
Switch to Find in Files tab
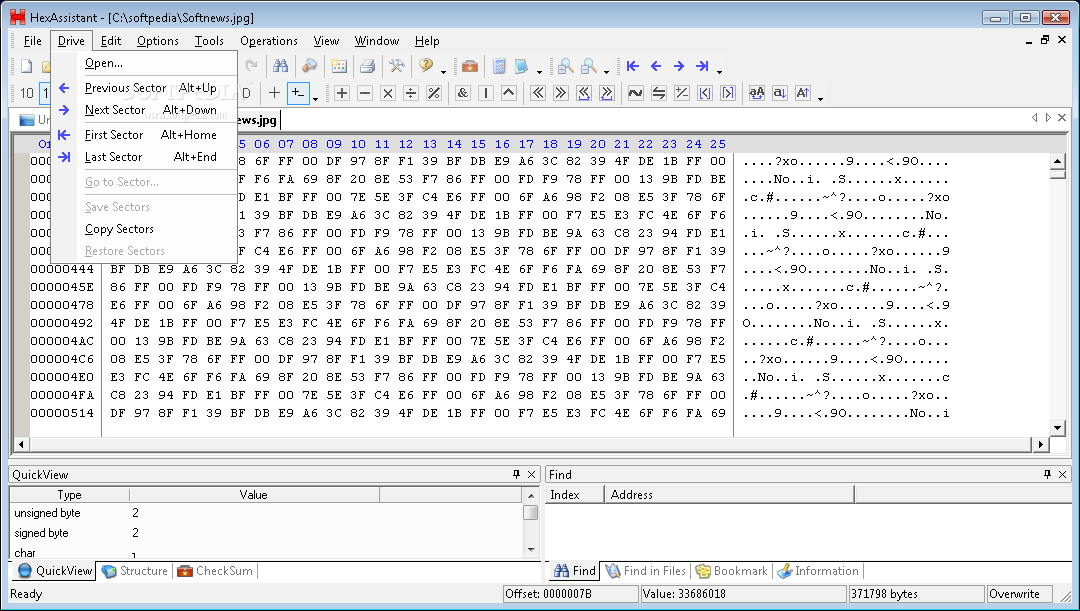click(x=646, y=571)
